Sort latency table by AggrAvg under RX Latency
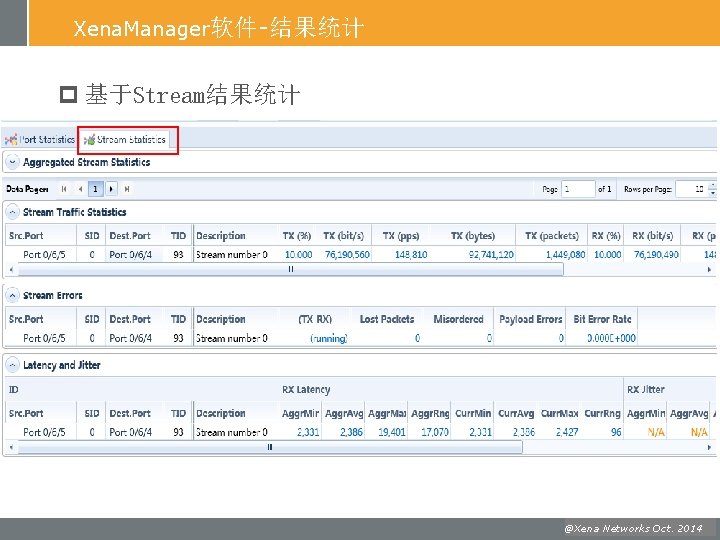 [x=344, y=413]
